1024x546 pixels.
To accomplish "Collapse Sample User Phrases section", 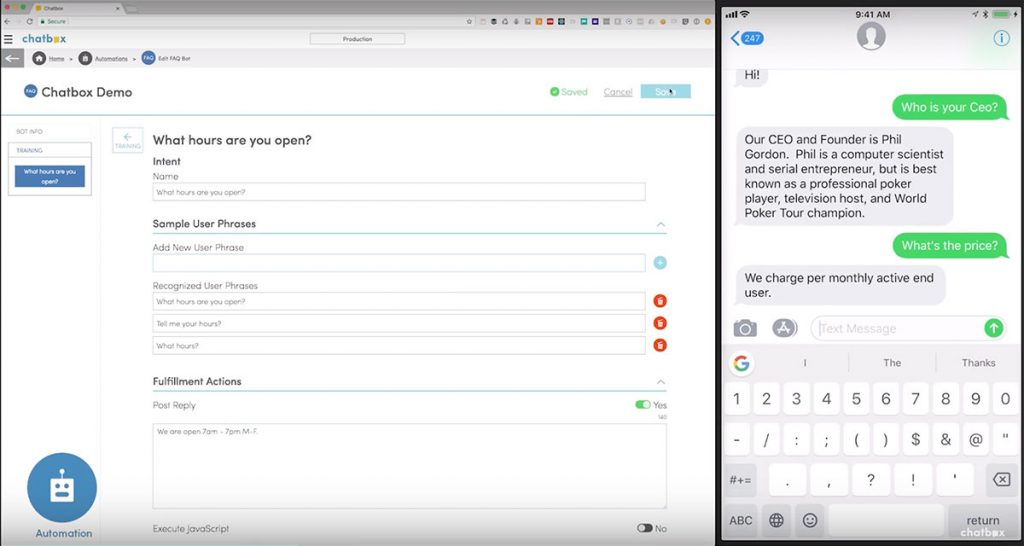I will click(661, 225).
